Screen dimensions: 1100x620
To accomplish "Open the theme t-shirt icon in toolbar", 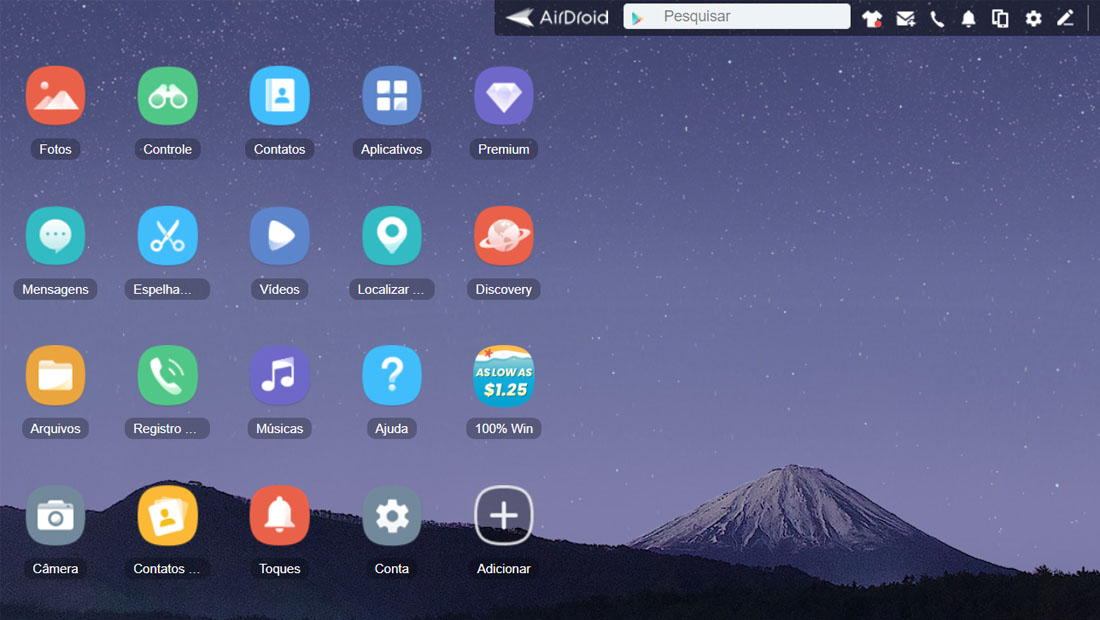I will 872,18.
